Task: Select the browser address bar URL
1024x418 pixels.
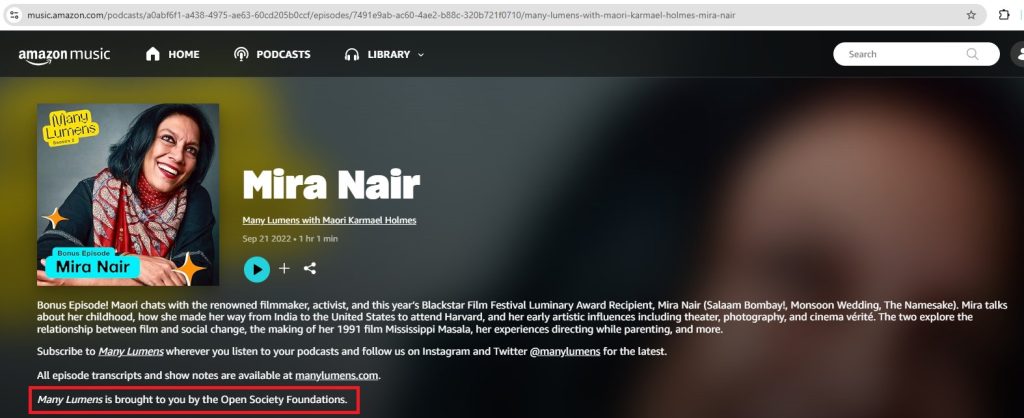Action: click(400, 15)
